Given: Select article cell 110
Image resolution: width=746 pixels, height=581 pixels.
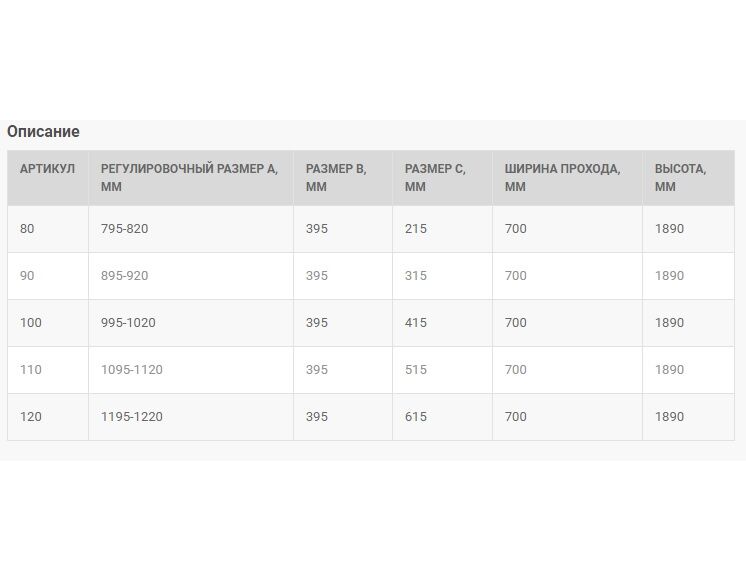Looking at the screenshot, I should coord(48,370).
